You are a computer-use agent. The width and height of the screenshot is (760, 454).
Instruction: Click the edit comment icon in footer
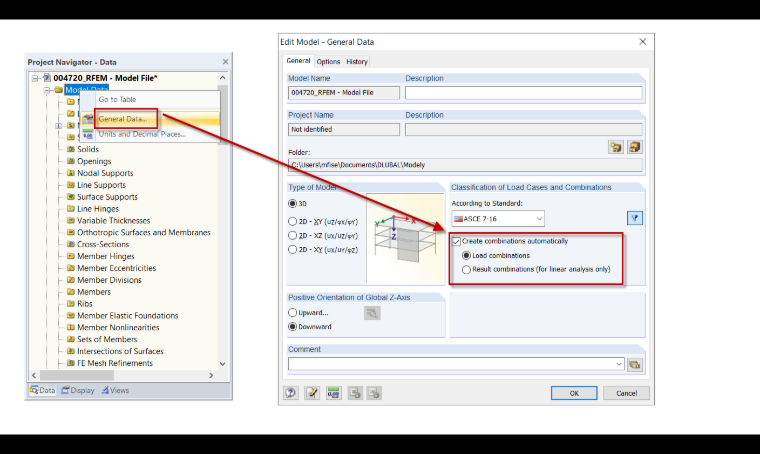click(x=312, y=393)
